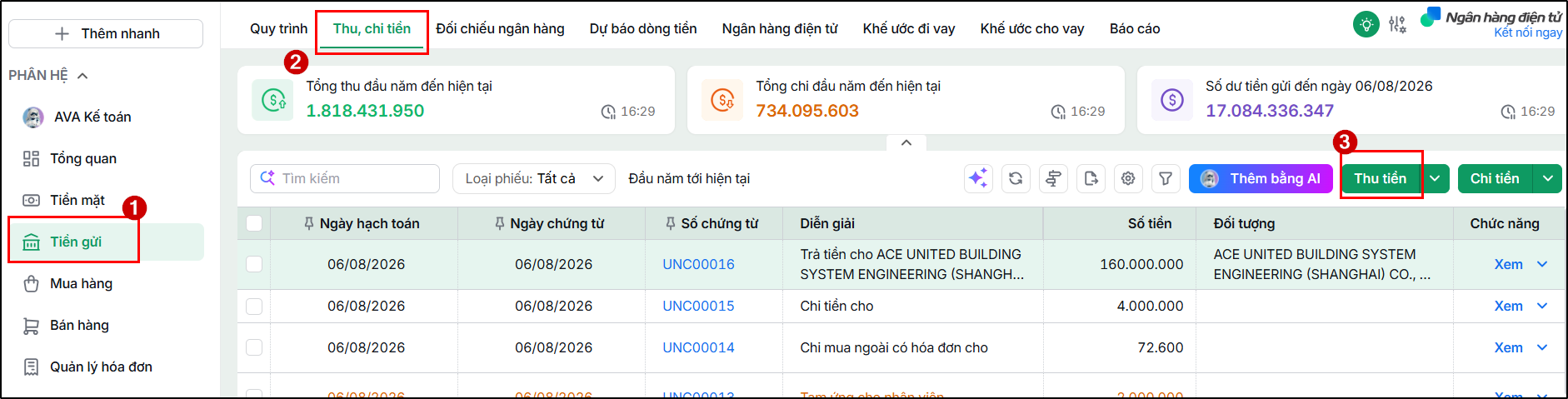The width and height of the screenshot is (1568, 399).
Task: Open the filter funnel icon
Action: 1166,178
